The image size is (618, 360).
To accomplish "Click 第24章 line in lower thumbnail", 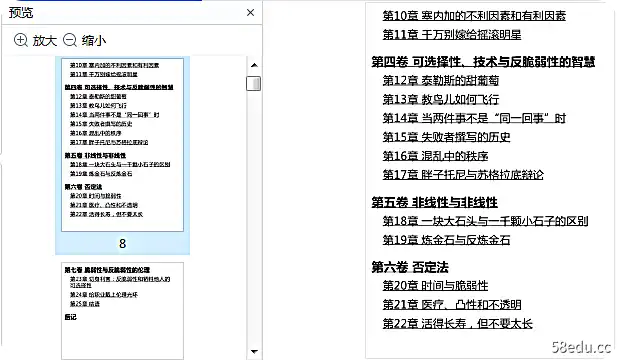I will click(x=104, y=295).
